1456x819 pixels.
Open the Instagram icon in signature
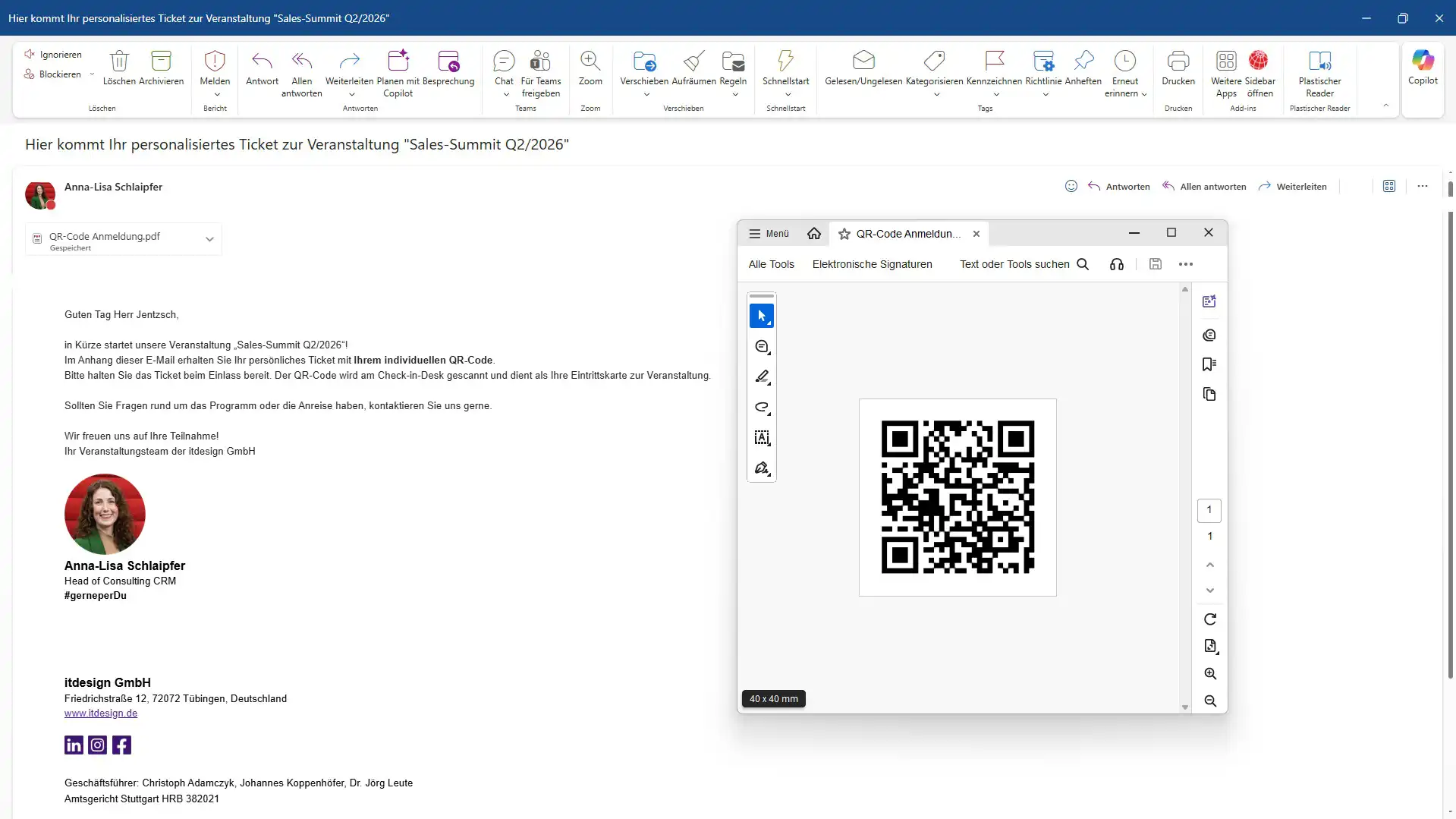[98, 745]
